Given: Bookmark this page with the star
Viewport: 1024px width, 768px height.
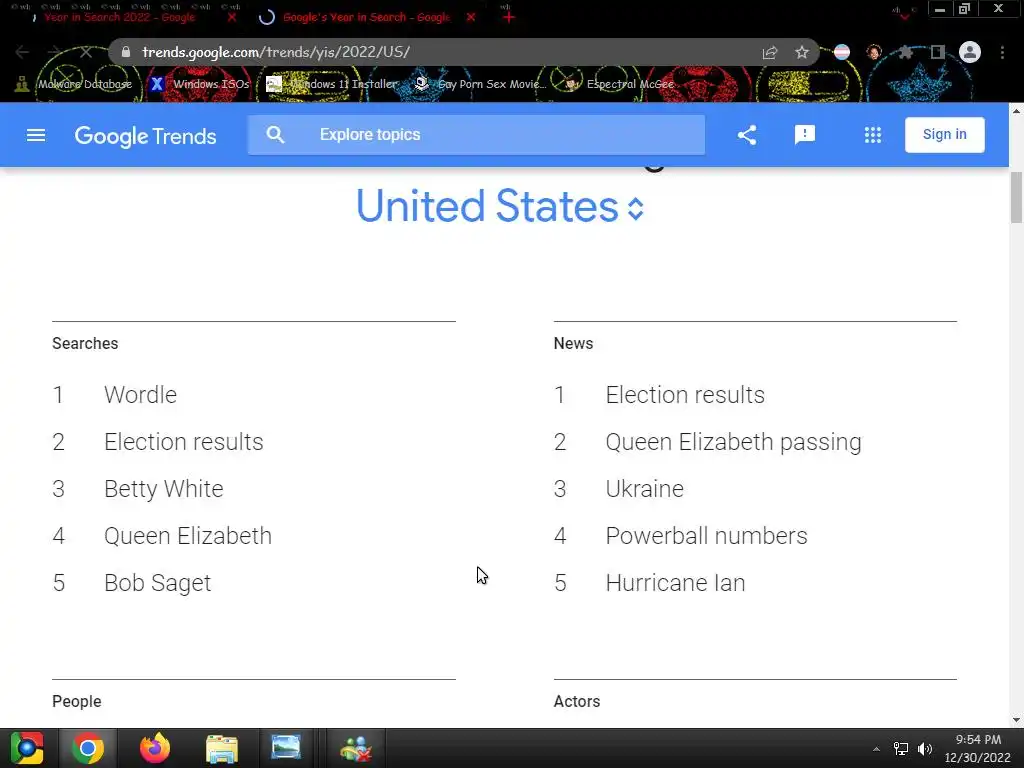Looking at the screenshot, I should pos(802,53).
